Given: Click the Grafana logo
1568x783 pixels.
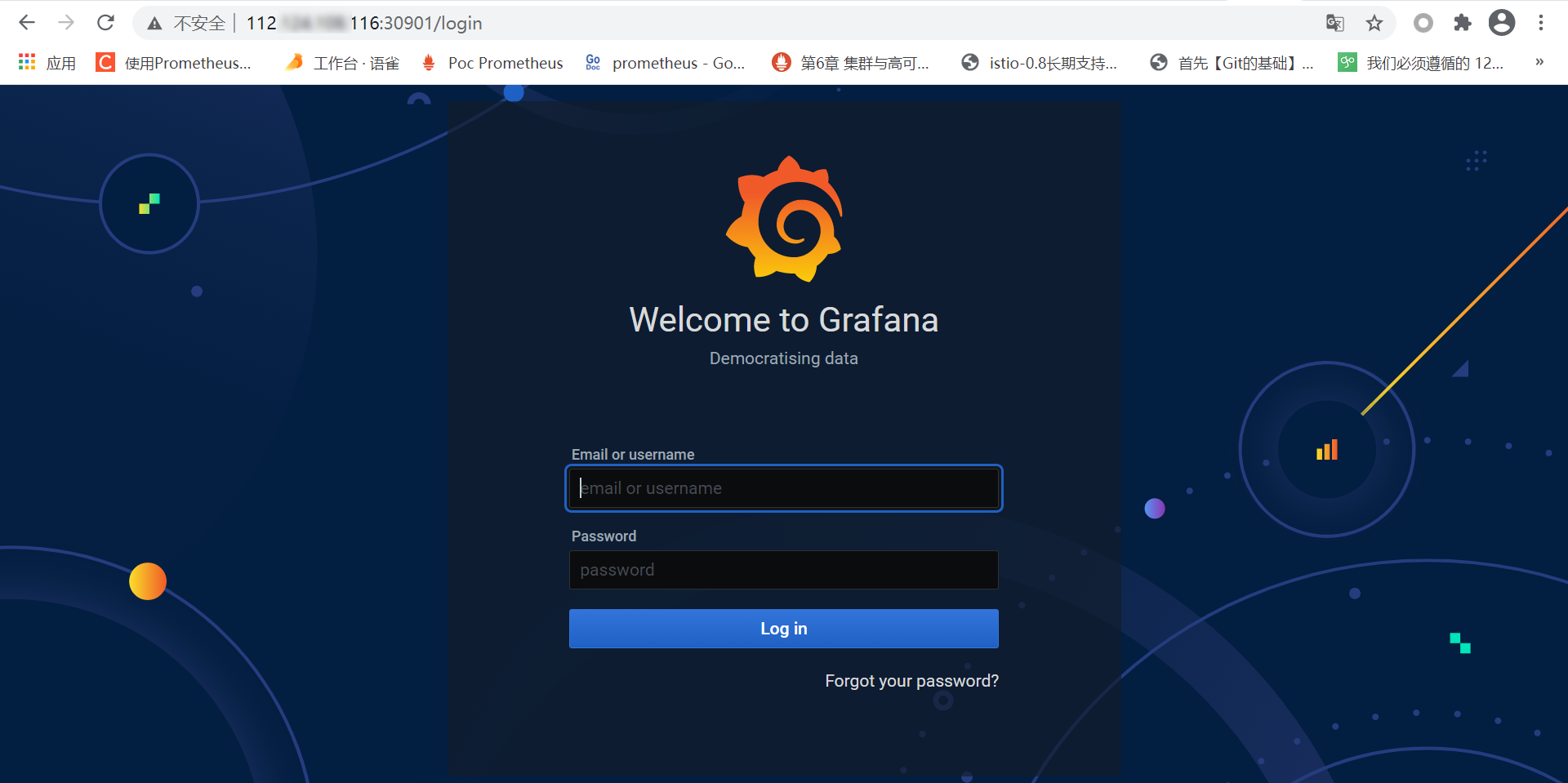Looking at the screenshot, I should pos(784,219).
